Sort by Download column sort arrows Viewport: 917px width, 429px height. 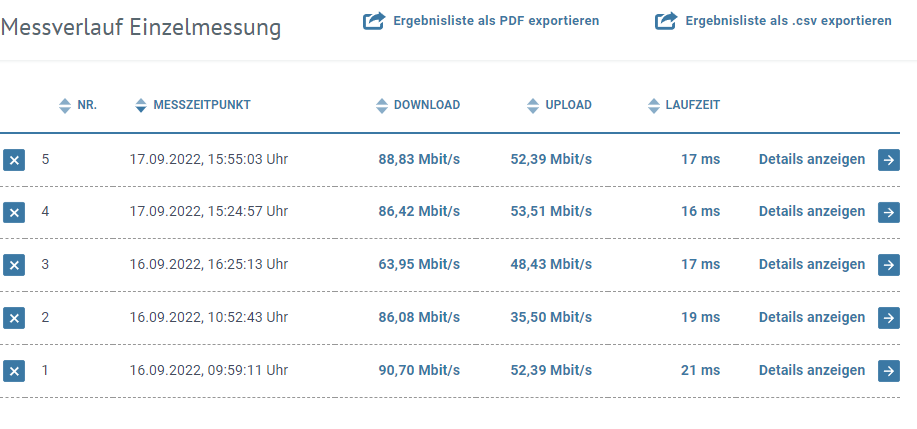382,106
